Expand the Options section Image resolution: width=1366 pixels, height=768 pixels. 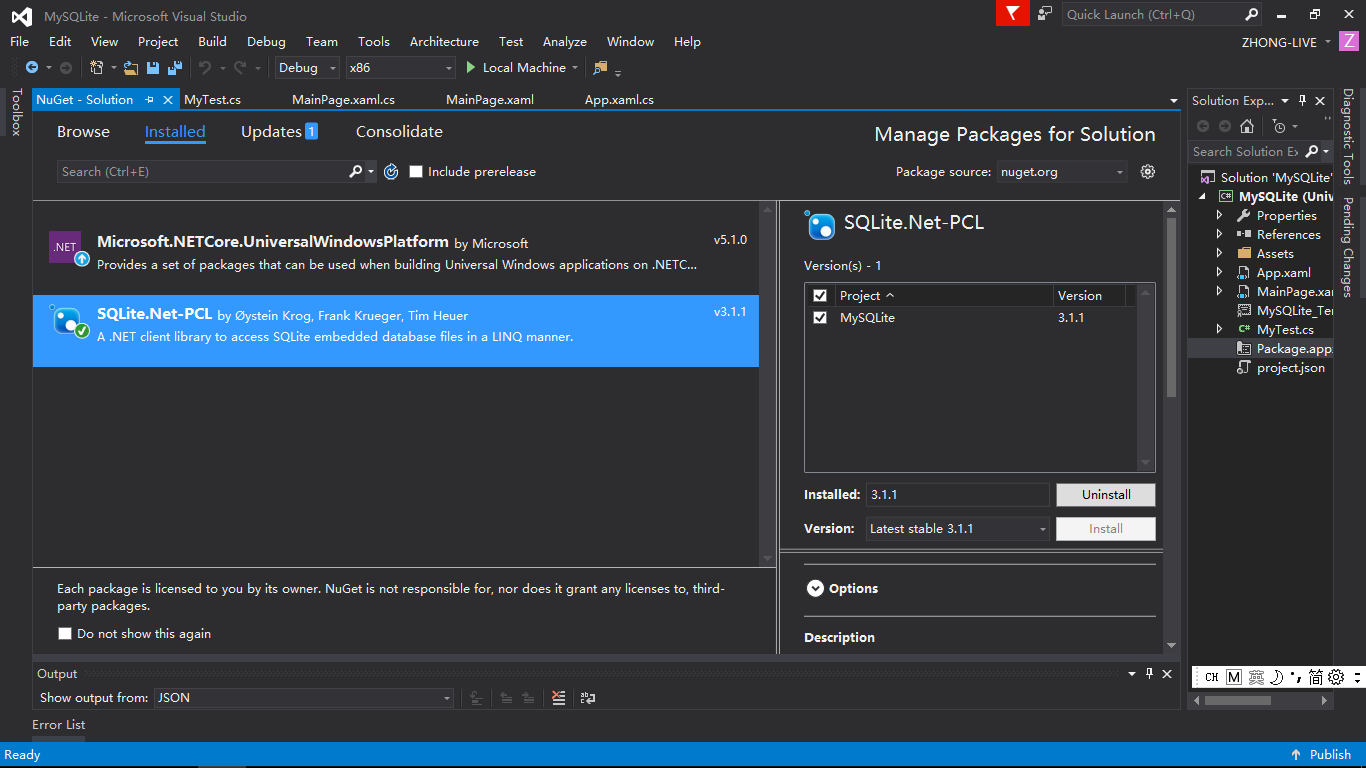pyautogui.click(x=815, y=589)
